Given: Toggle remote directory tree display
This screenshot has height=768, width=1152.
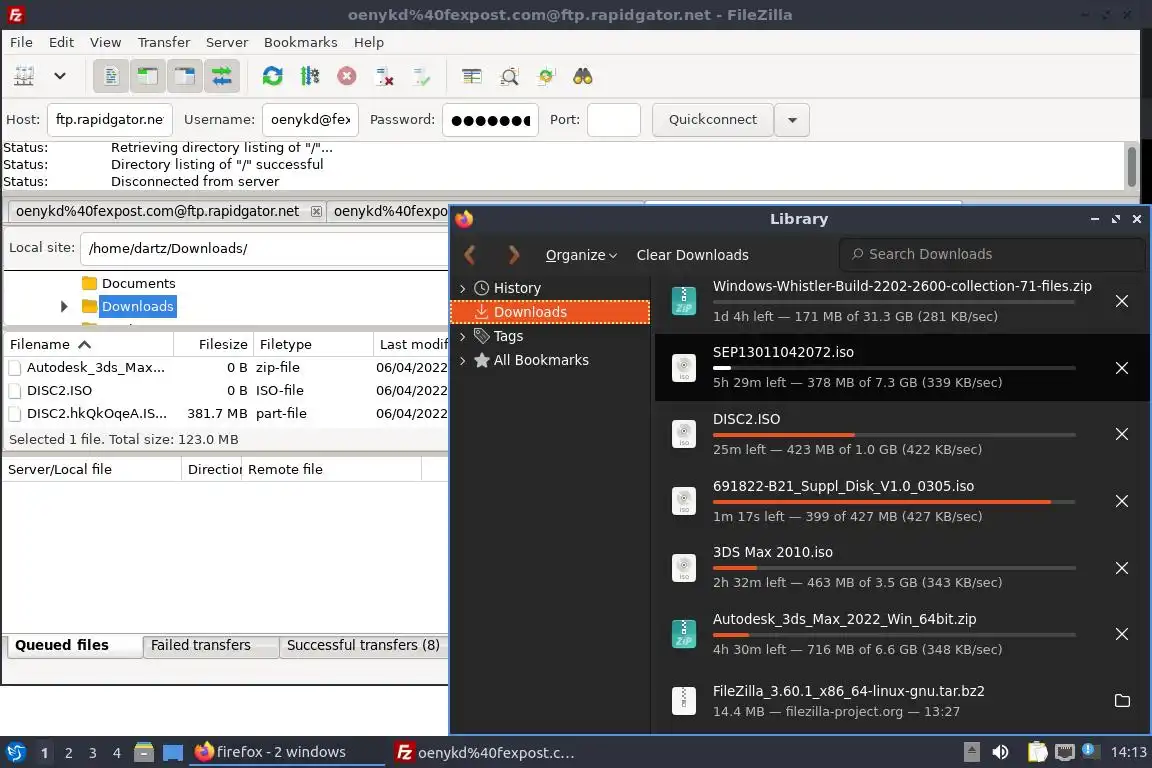Looking at the screenshot, I should (184, 76).
